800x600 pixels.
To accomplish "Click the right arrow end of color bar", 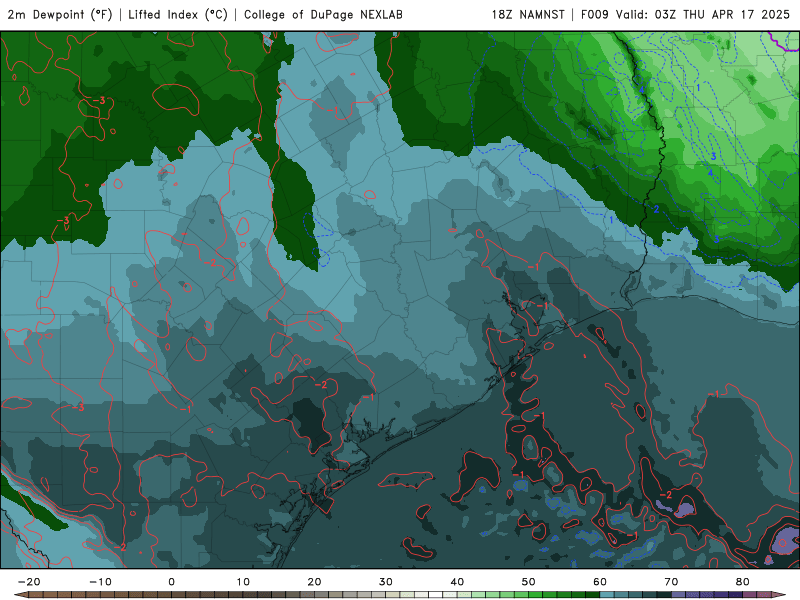I will coord(779,595).
